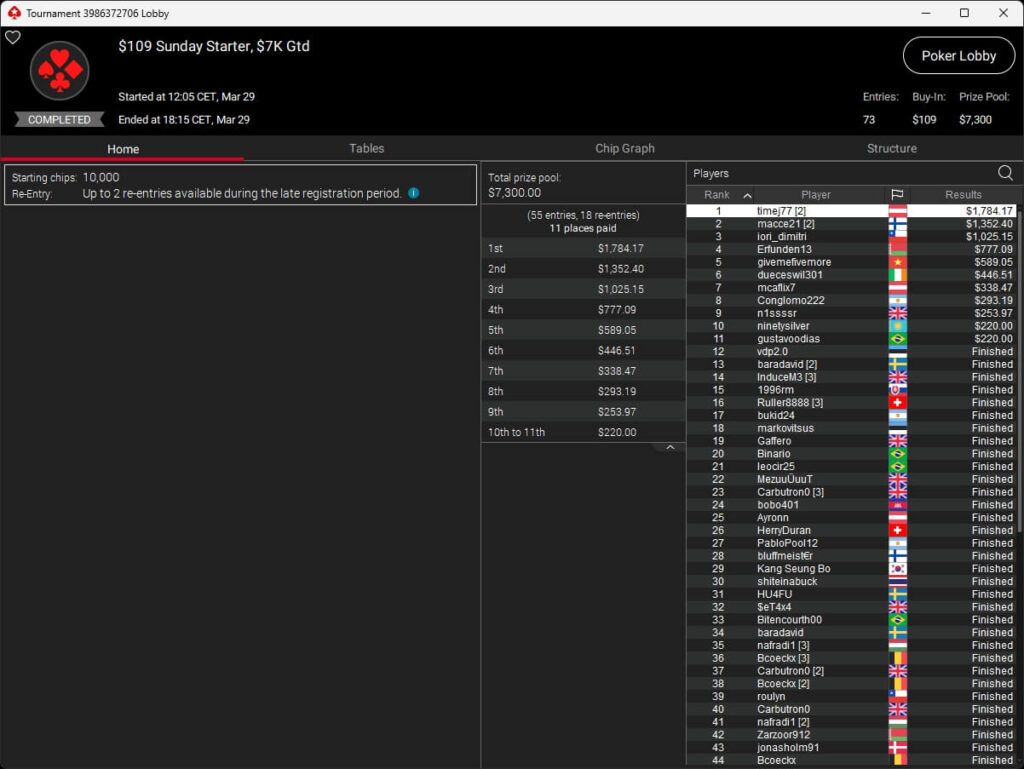
Task: Click the Re-Entry info icon
Action: [414, 193]
